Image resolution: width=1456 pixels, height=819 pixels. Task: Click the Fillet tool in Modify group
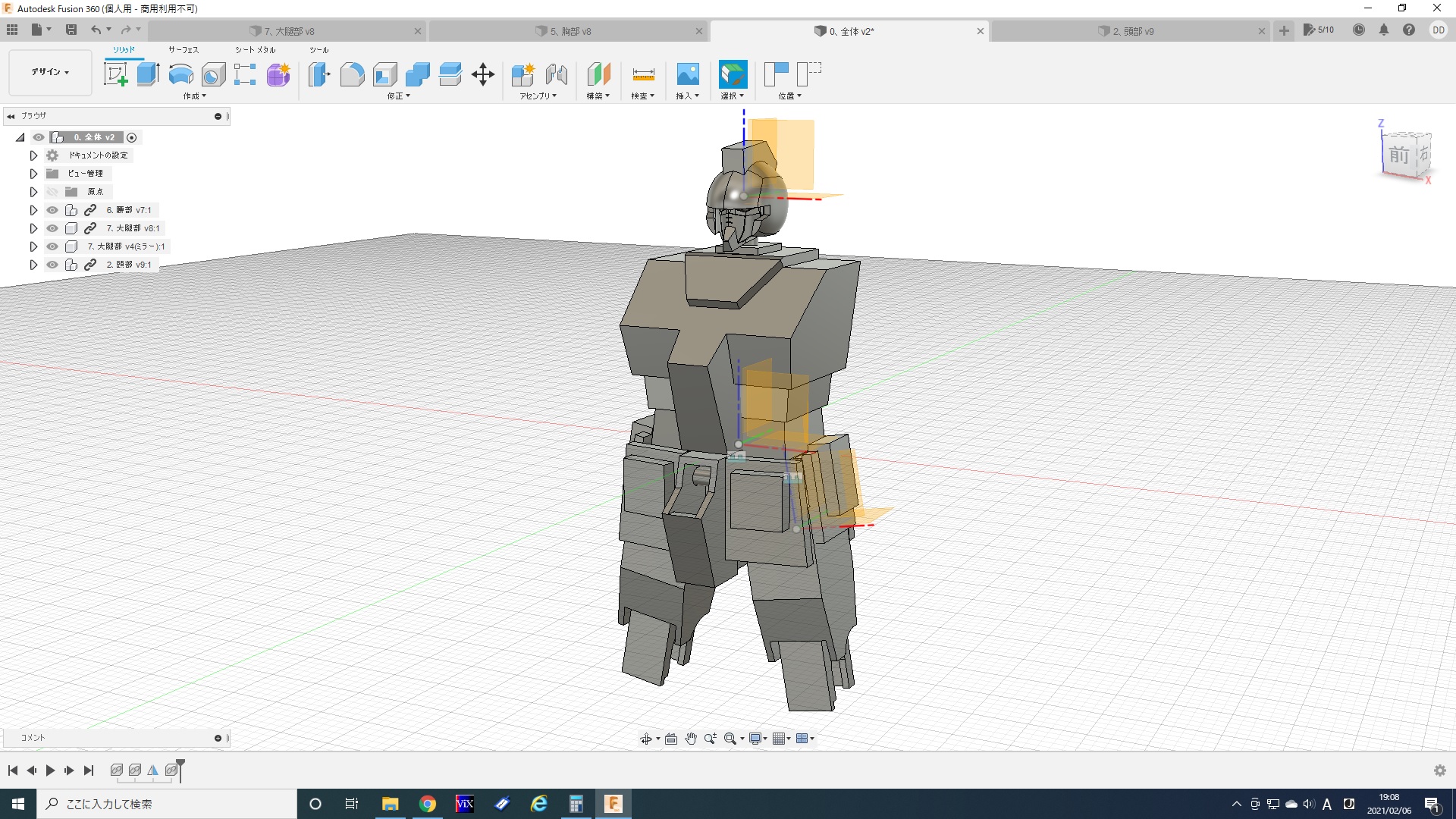pos(352,74)
